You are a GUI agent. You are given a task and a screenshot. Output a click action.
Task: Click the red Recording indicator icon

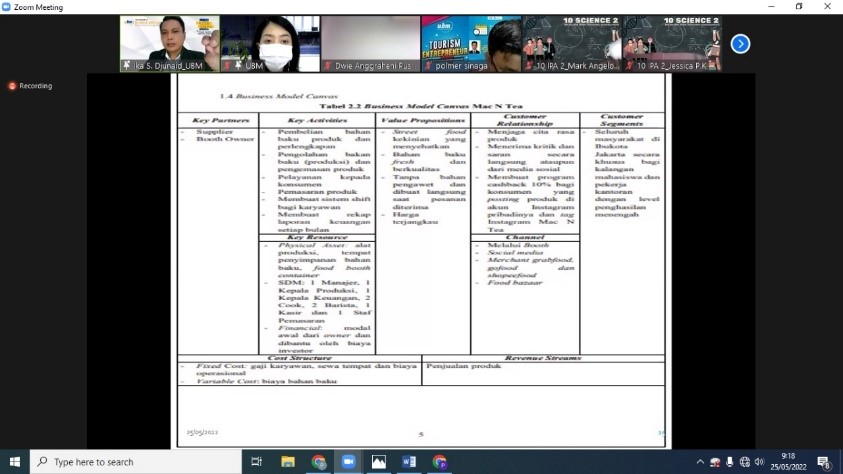pyautogui.click(x=12, y=86)
